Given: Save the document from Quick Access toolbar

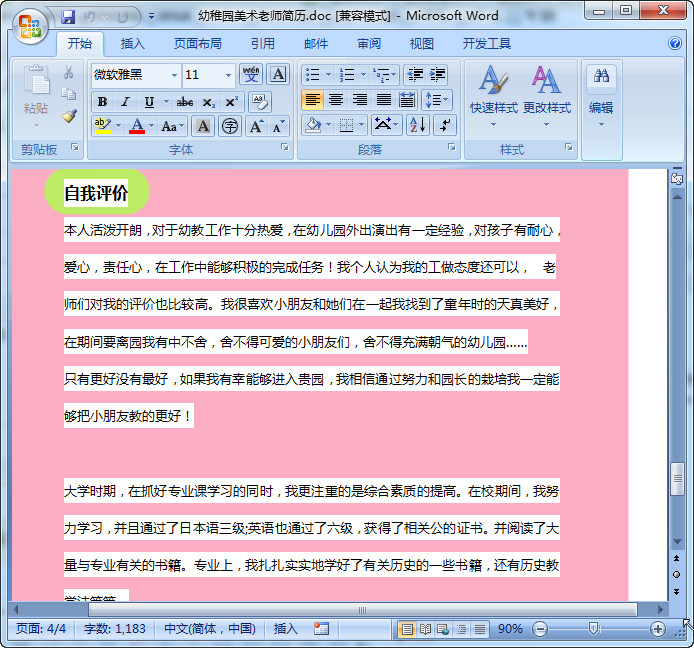Looking at the screenshot, I should (x=68, y=17).
